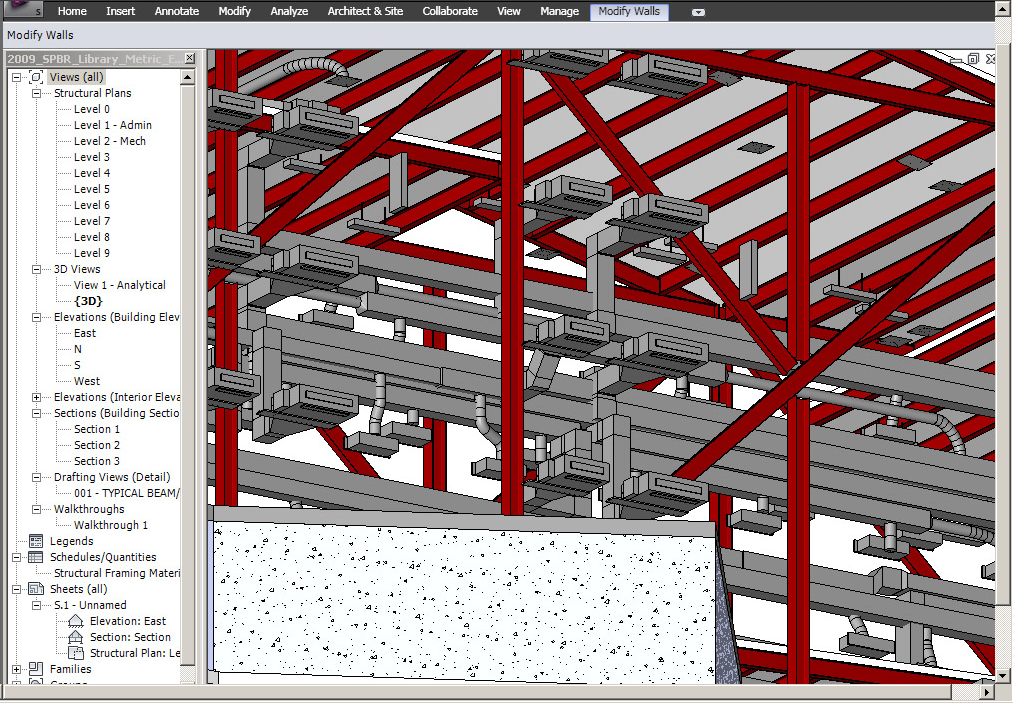Screen dimensions: 1013x703
Task: Click the Sheets (all) icon
Action: (36, 589)
